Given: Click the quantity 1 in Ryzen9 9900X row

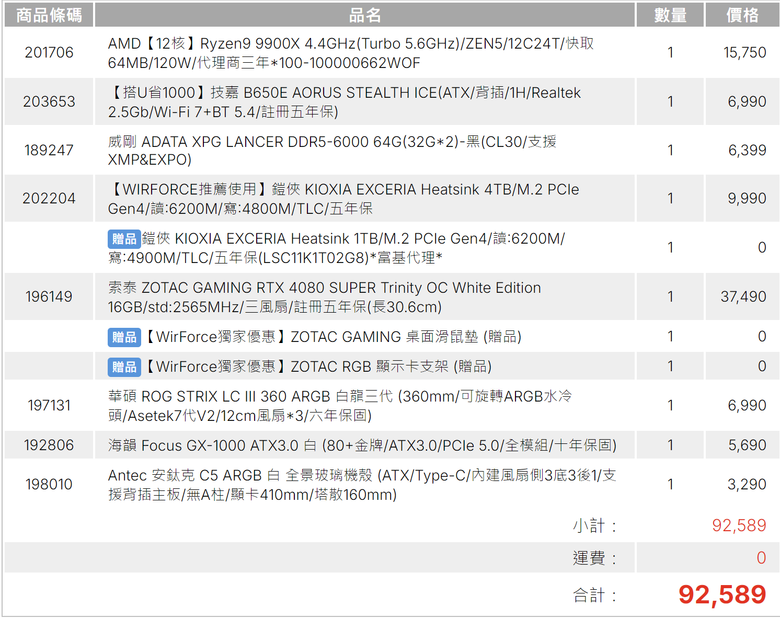Looking at the screenshot, I should click(x=670, y=52).
